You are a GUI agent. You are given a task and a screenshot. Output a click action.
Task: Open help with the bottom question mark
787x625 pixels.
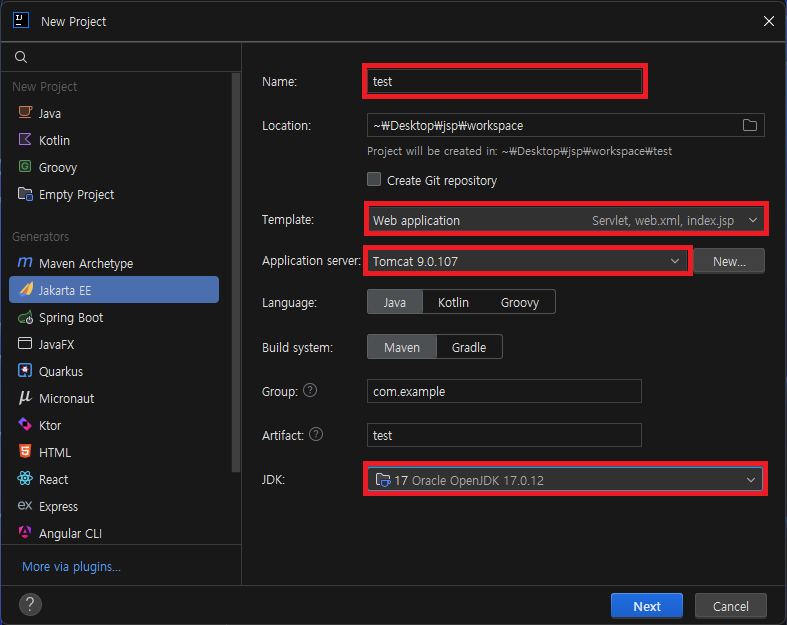coord(30,604)
